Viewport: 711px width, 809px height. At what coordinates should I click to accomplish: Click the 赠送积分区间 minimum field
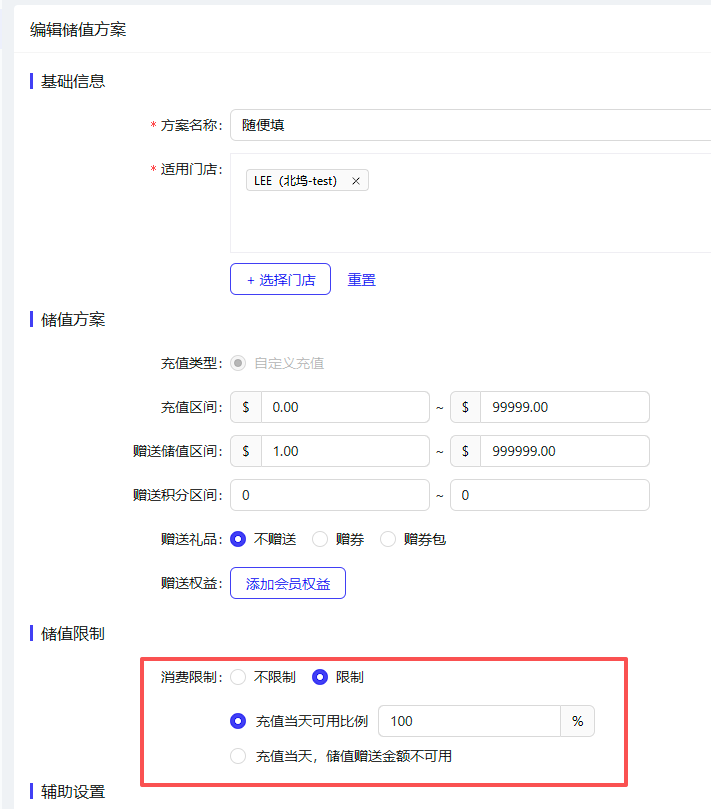(330, 495)
